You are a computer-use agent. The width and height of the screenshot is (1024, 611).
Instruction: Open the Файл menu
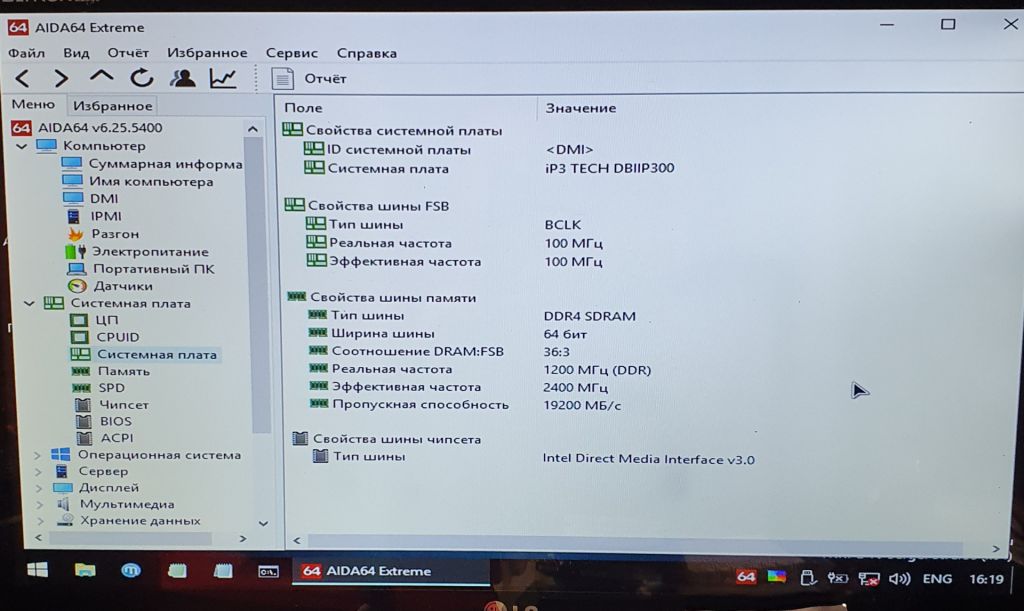pyautogui.click(x=27, y=53)
